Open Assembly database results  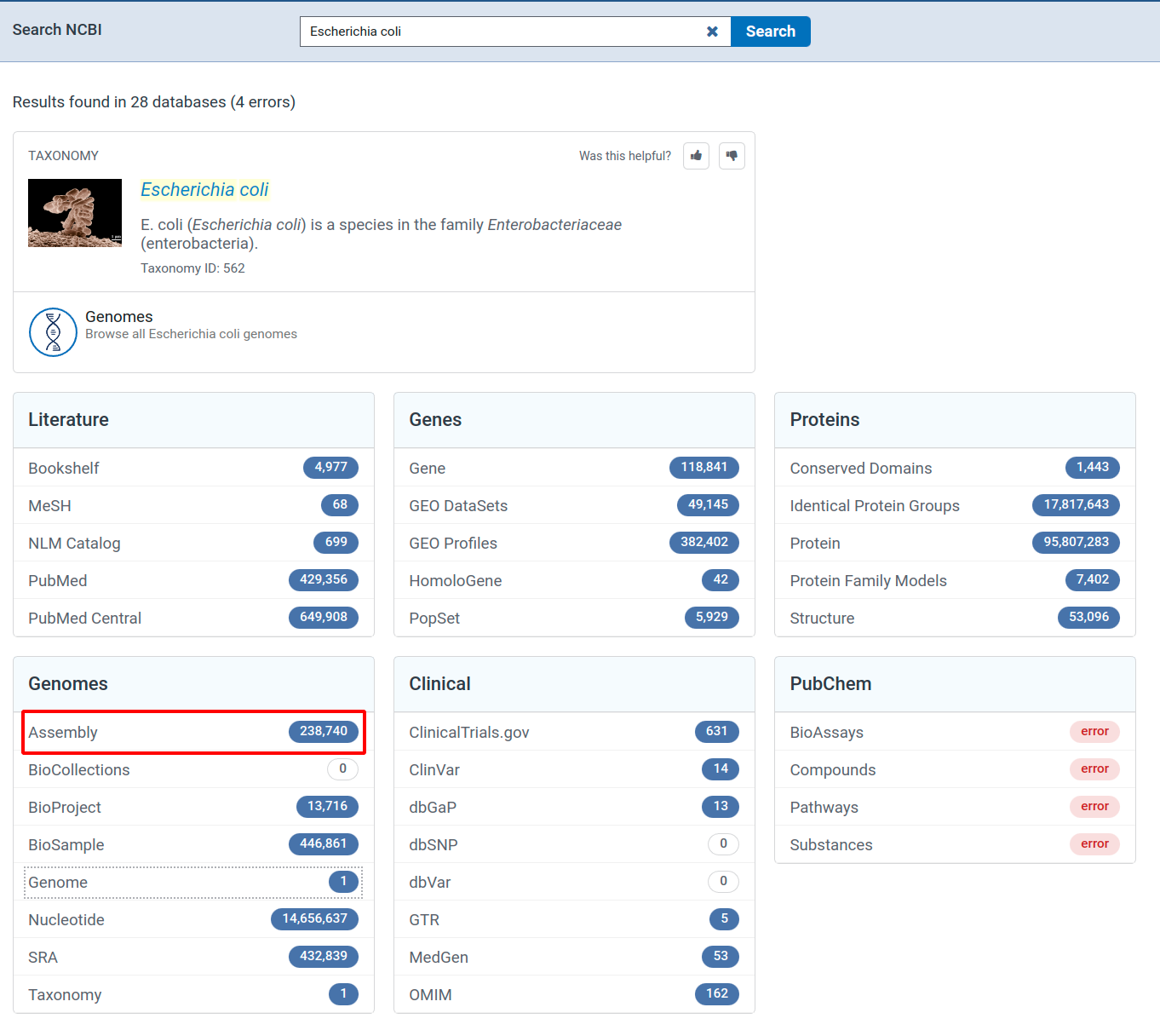(x=193, y=732)
